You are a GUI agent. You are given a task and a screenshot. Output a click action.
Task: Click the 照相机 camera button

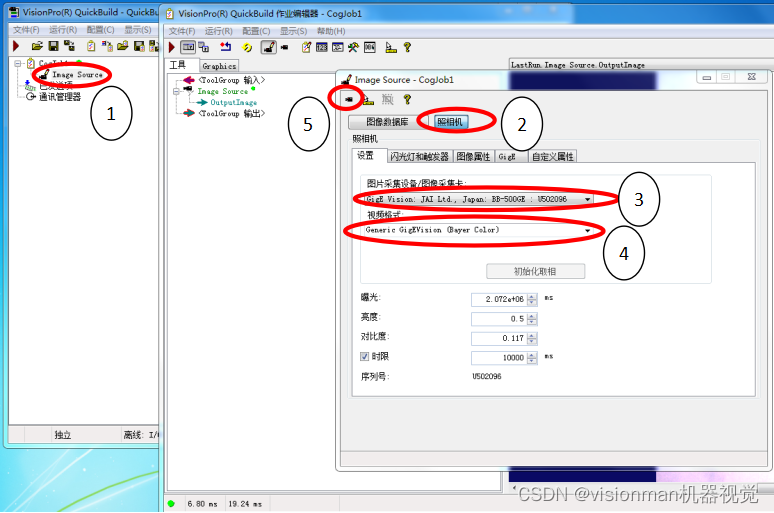click(x=450, y=121)
